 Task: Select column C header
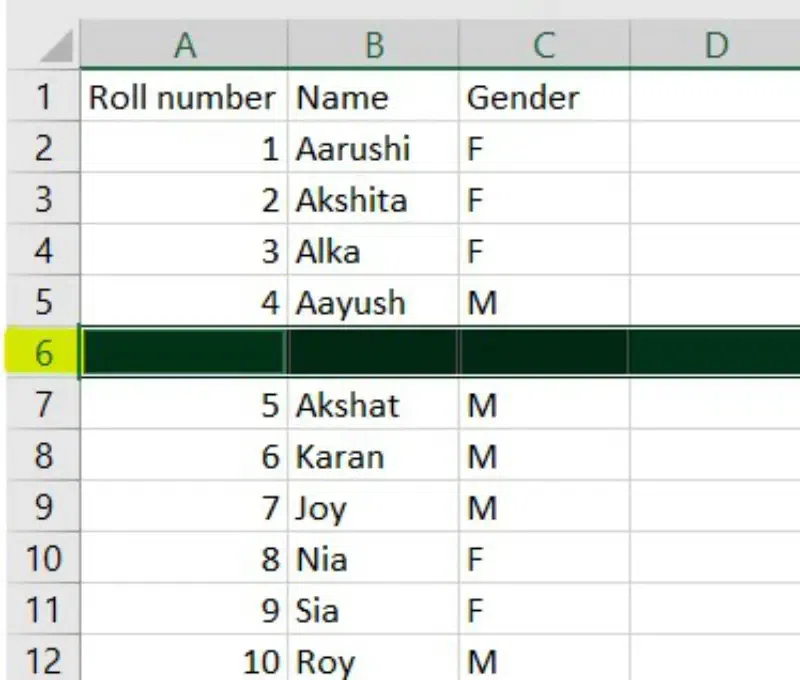(544, 45)
